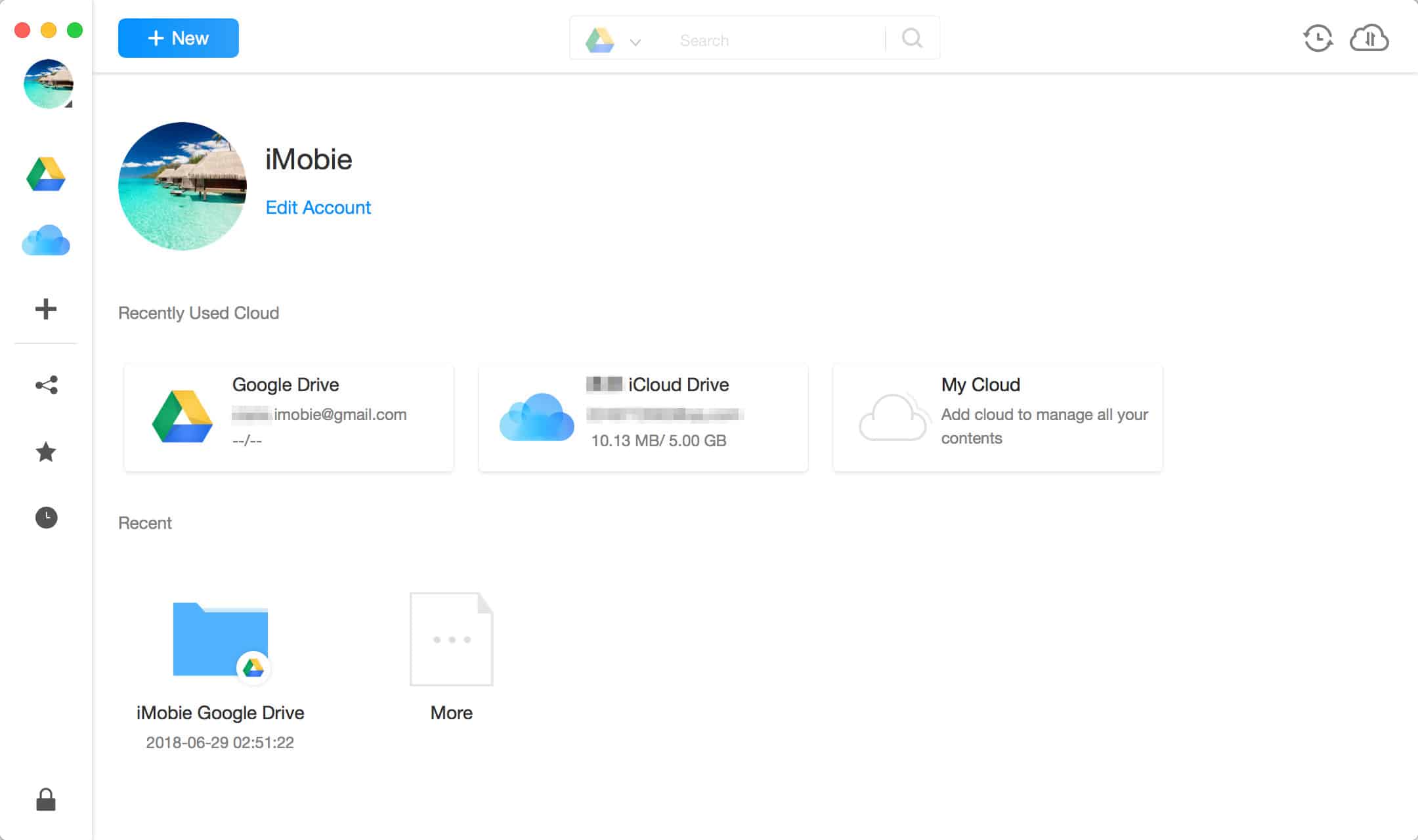Open iCloud Drive from the sidebar
Viewport: 1418px width, 840px height.
pyautogui.click(x=46, y=240)
